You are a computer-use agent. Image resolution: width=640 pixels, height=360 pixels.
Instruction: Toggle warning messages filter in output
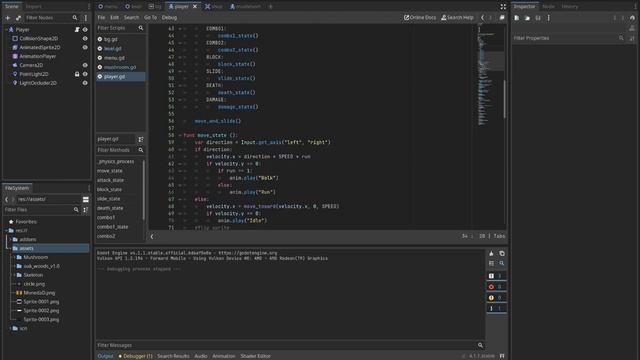[496, 298]
